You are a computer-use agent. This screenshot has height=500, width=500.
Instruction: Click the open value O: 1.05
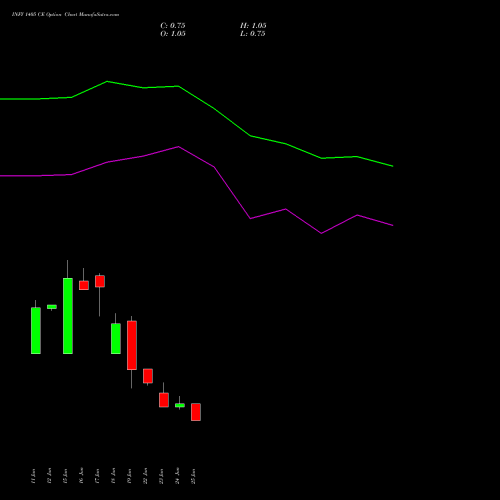(173, 34)
